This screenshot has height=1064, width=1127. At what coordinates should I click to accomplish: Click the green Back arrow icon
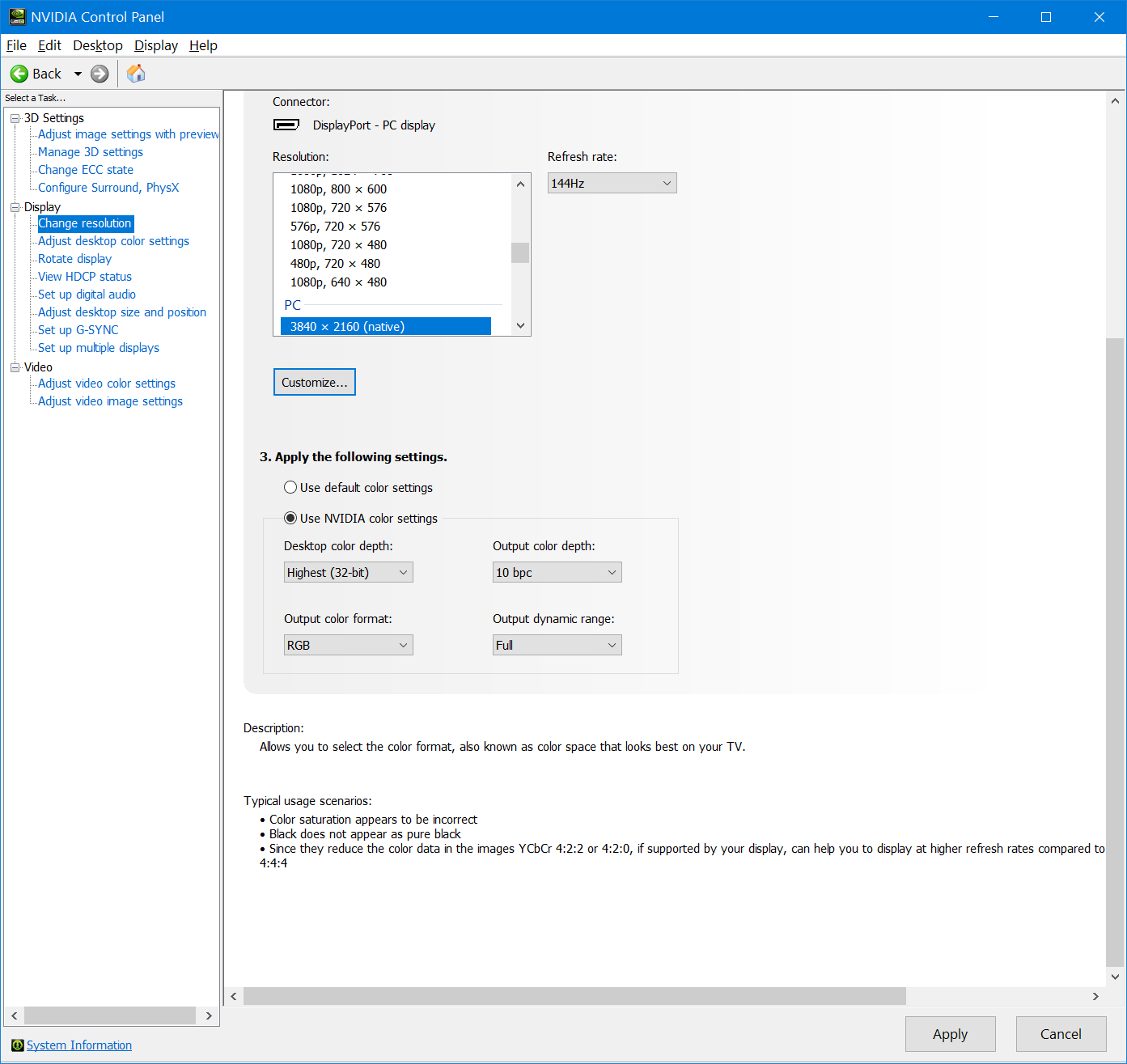click(19, 74)
